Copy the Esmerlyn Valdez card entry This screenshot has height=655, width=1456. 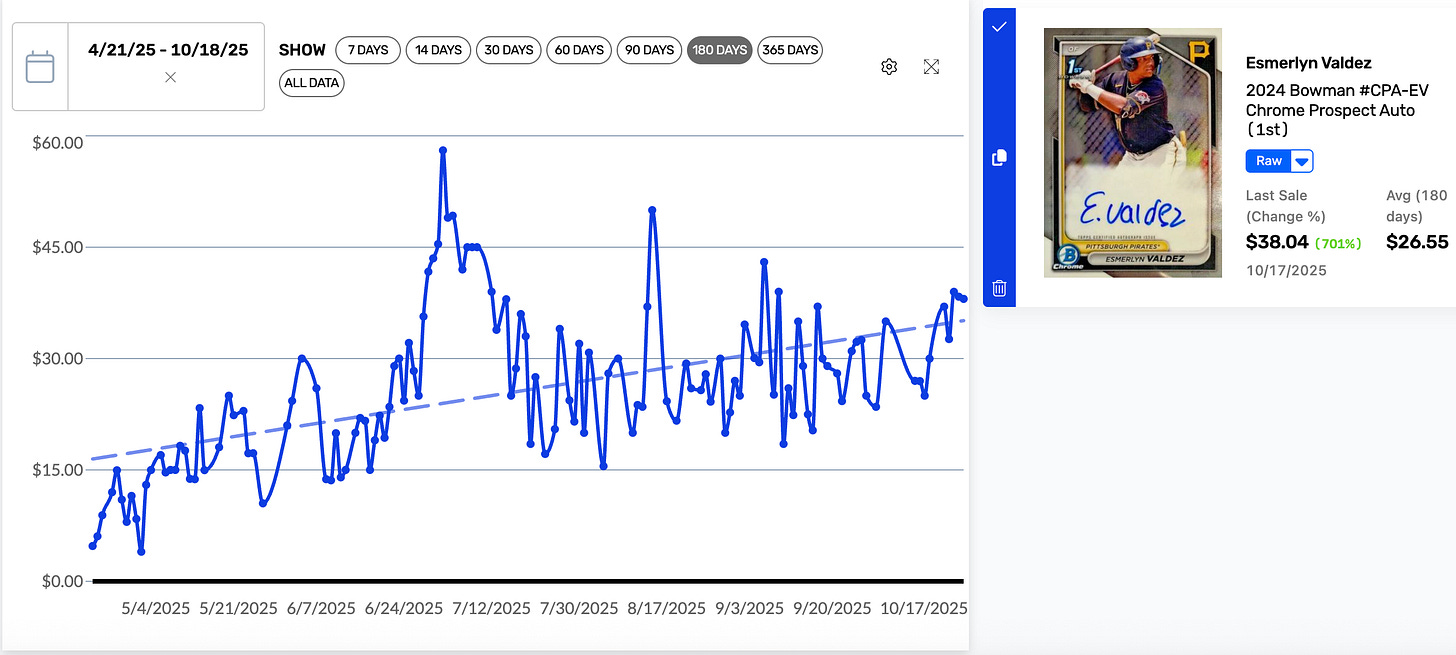pyautogui.click(x=998, y=158)
